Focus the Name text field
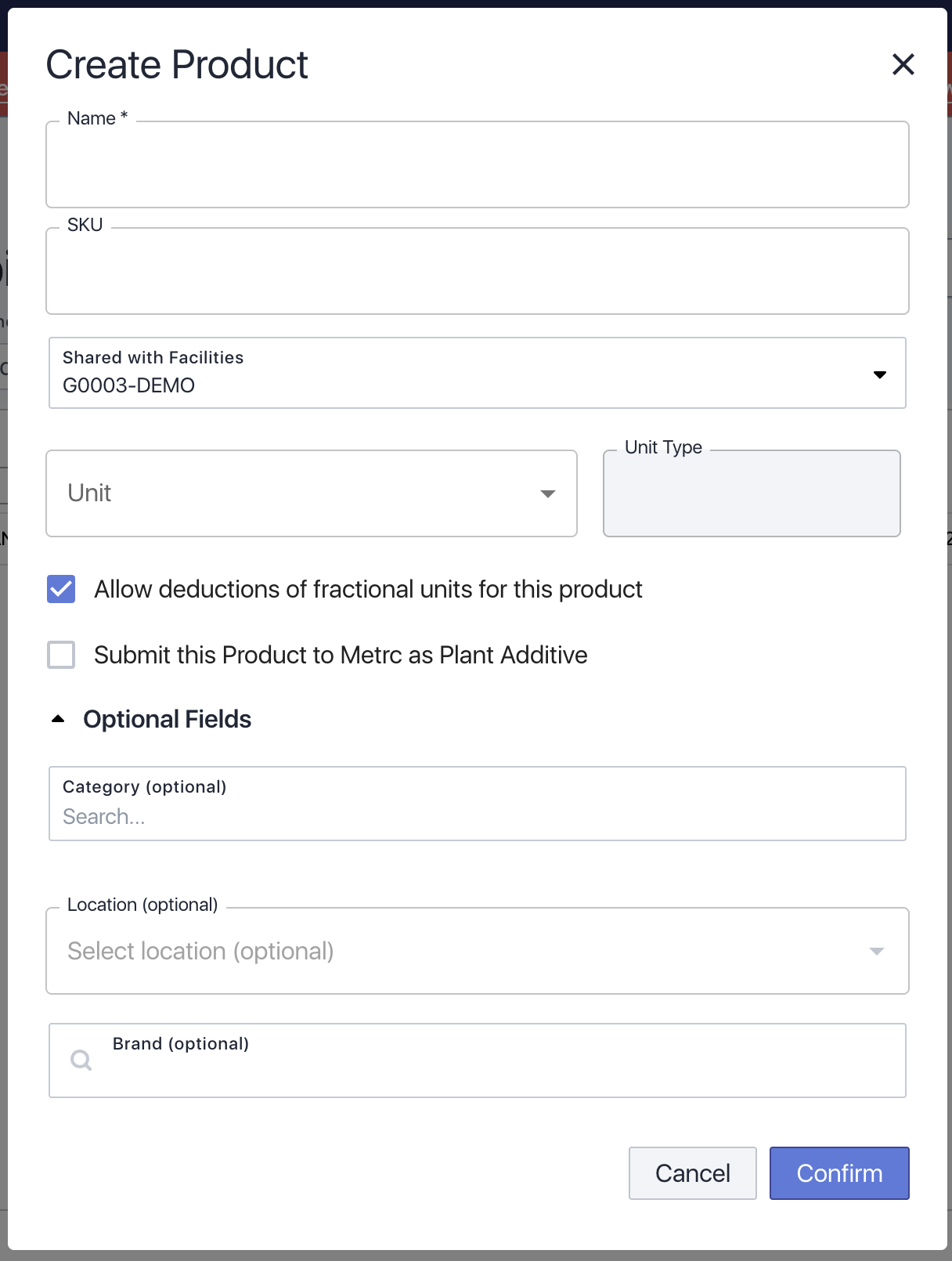 tap(477, 166)
